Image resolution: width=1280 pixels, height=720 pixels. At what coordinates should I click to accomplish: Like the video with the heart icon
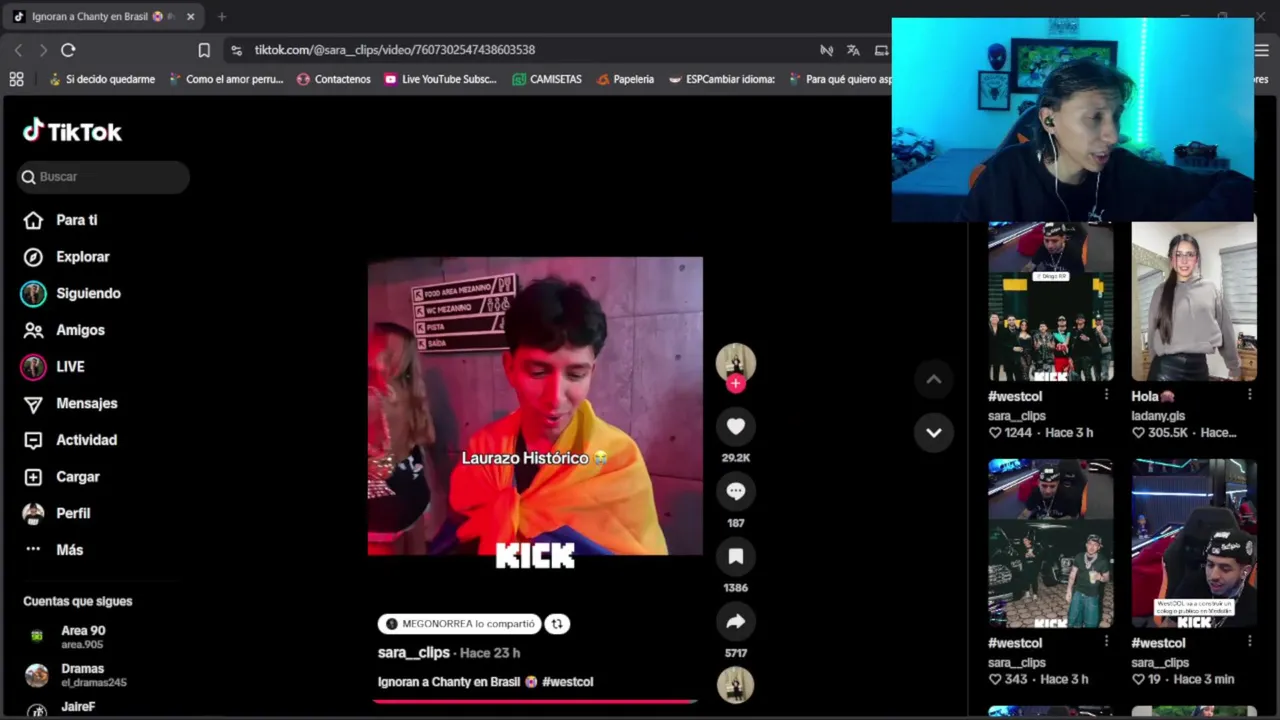tap(736, 427)
